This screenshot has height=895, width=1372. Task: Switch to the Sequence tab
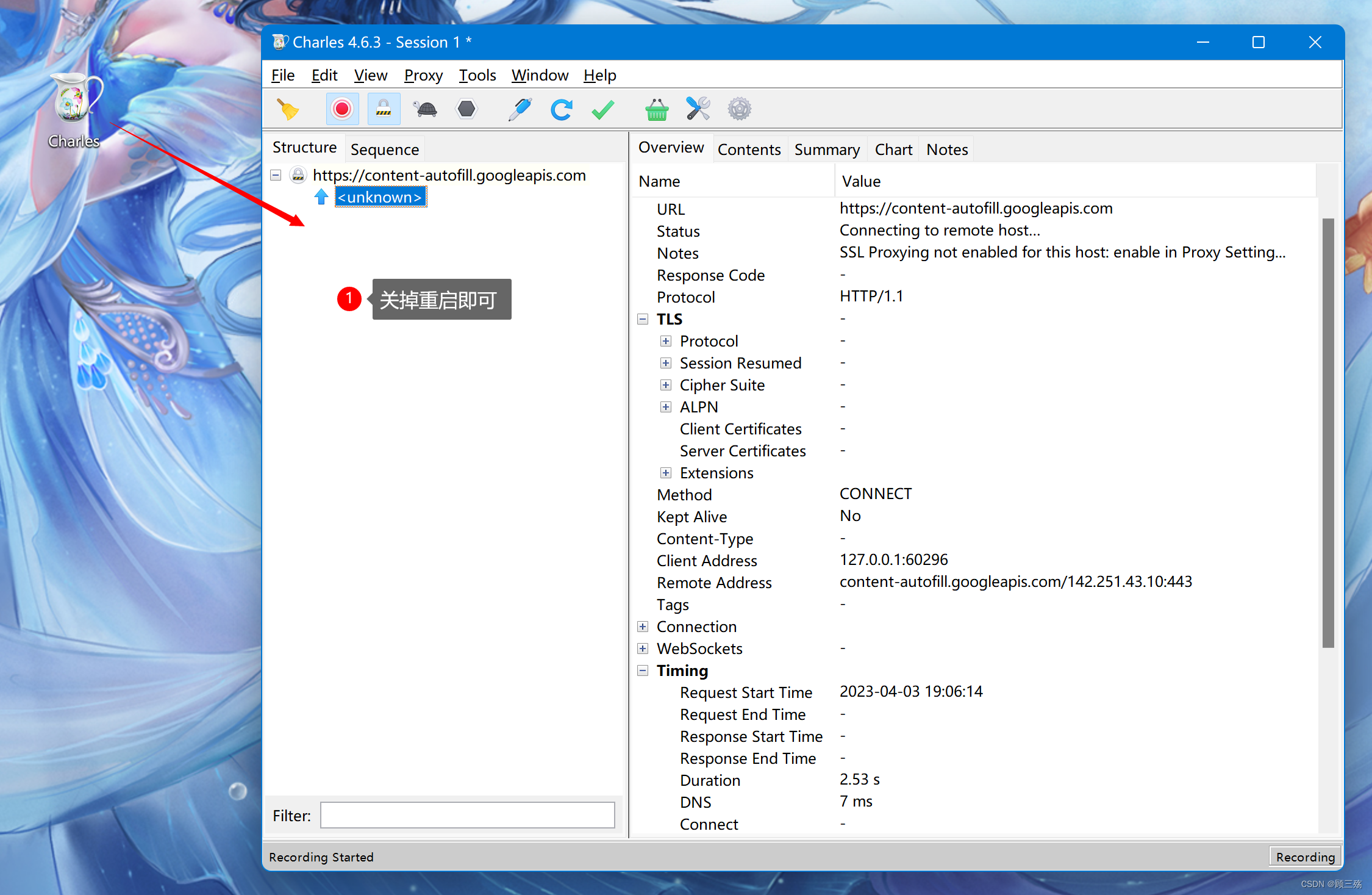[x=384, y=149]
